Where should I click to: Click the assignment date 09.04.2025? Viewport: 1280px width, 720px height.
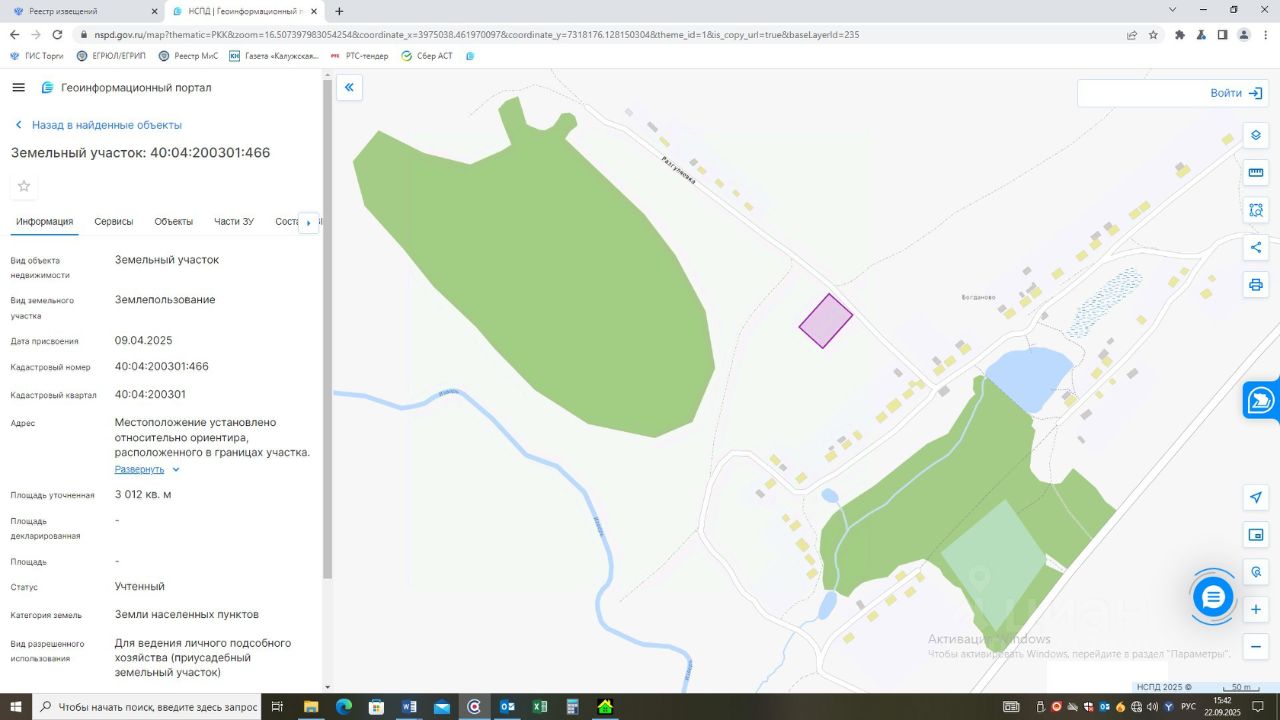[144, 340]
